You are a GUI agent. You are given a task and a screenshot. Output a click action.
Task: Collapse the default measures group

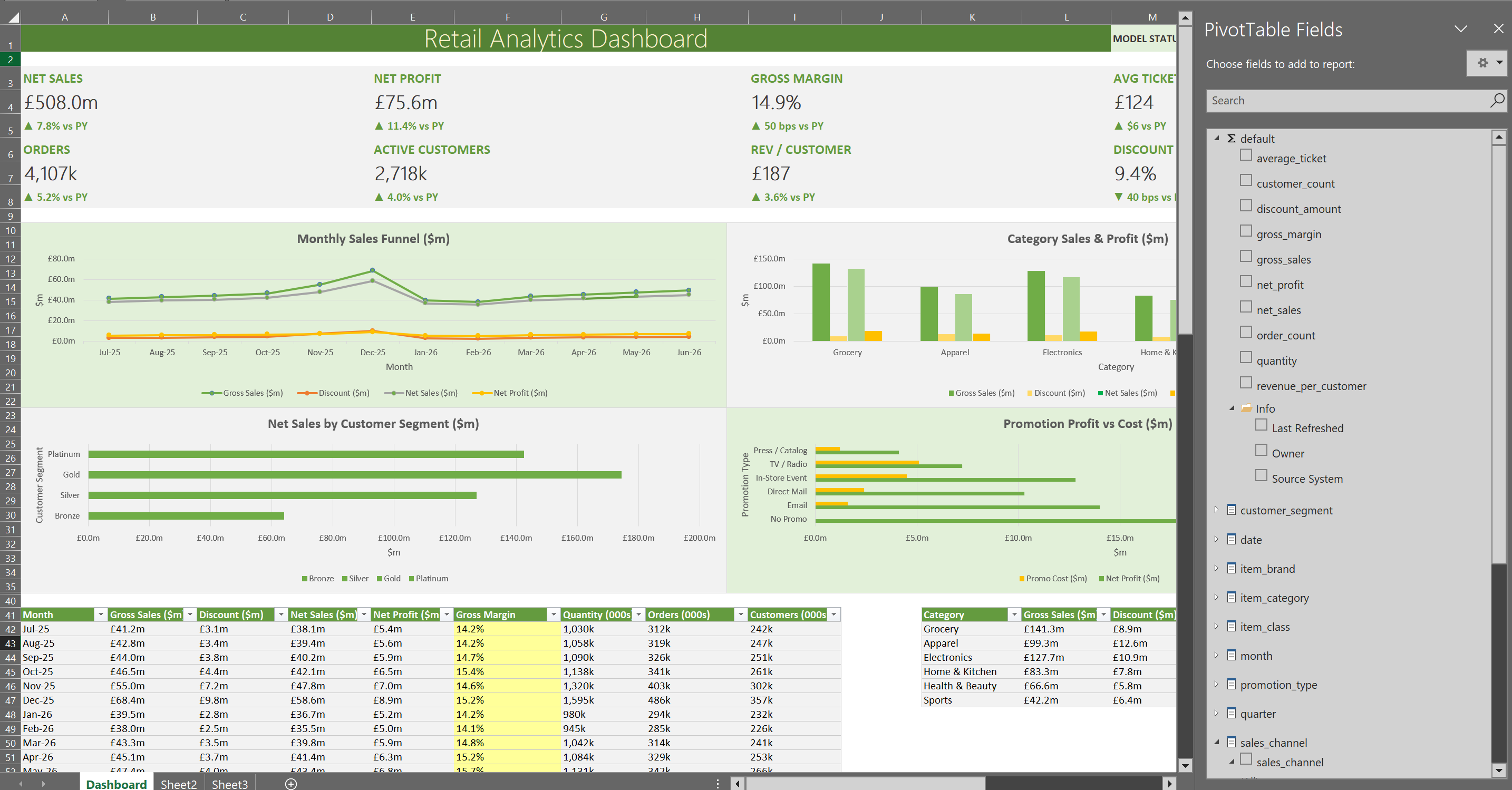(1216, 139)
